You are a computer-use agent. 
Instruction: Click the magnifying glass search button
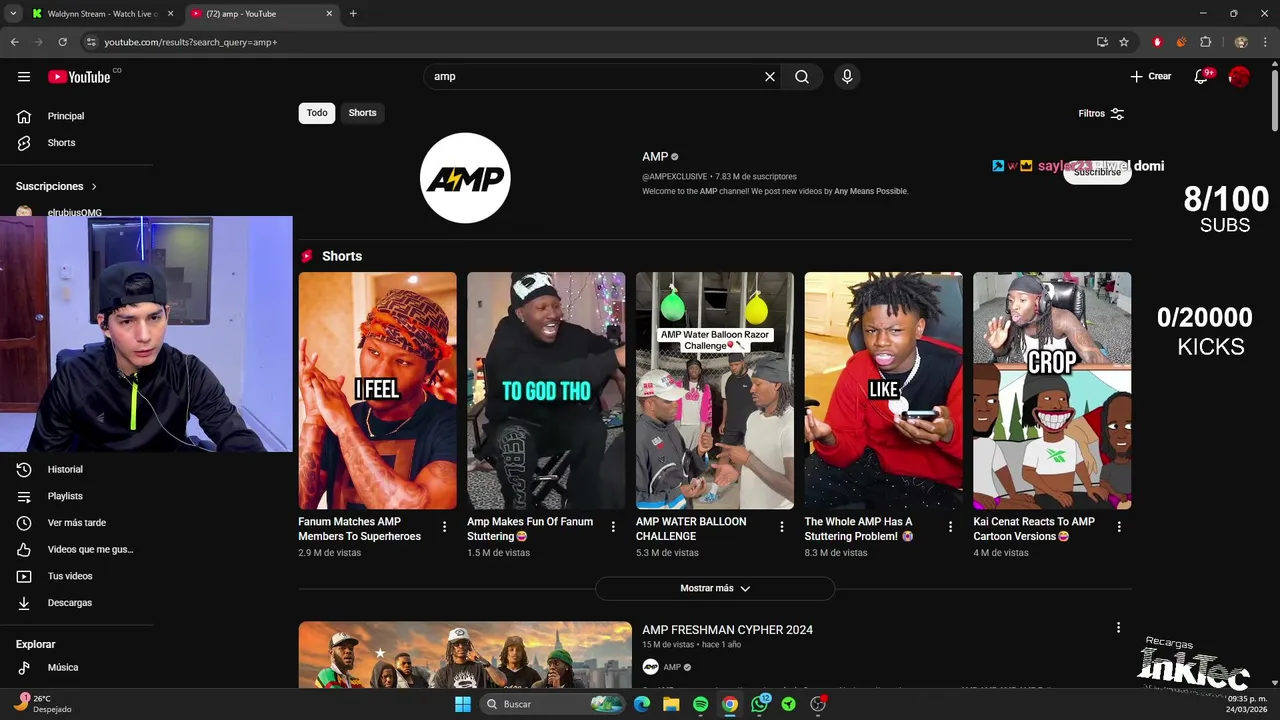802,77
